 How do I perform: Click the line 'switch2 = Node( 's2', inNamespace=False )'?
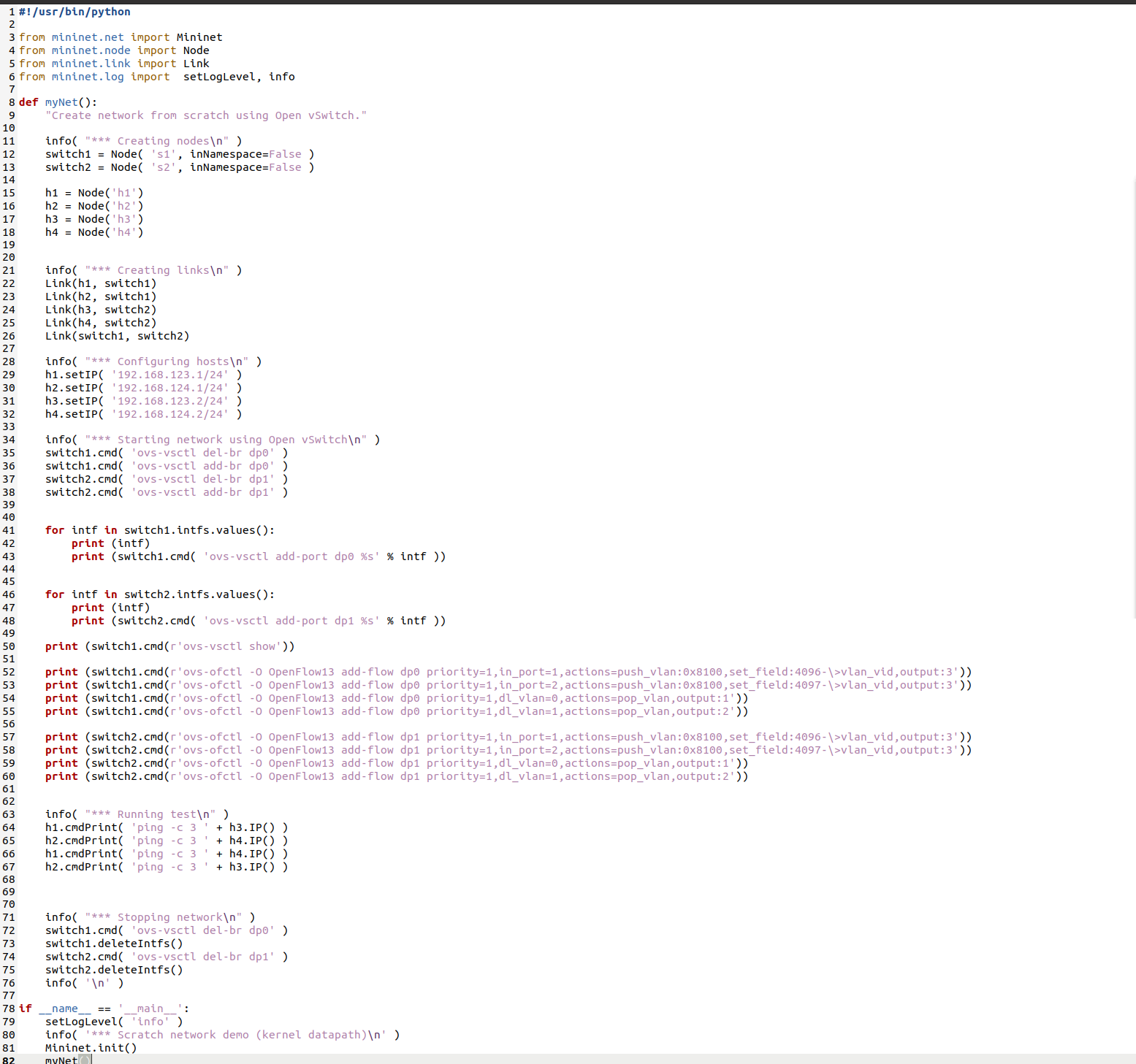tap(180, 167)
